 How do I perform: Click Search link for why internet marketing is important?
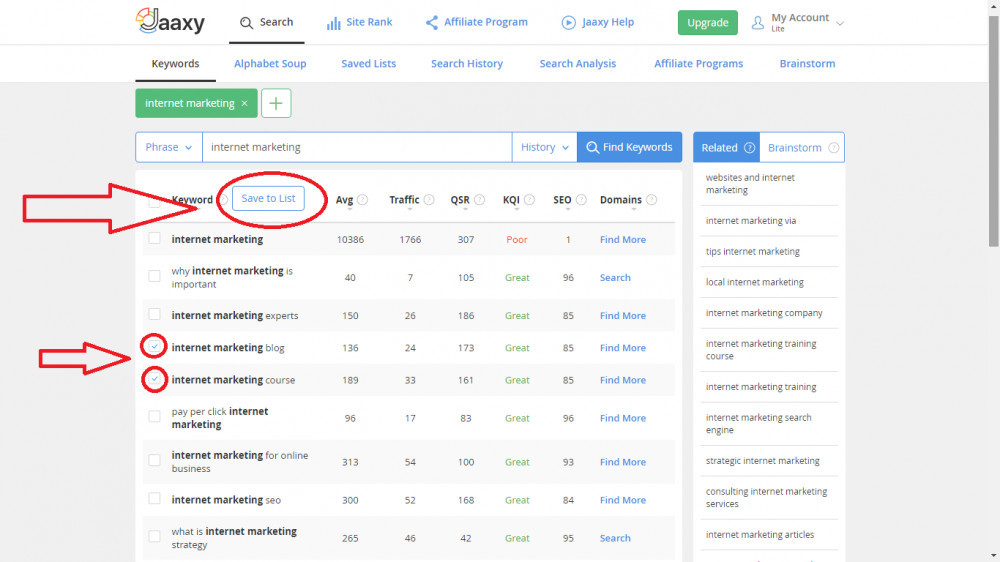[615, 277]
